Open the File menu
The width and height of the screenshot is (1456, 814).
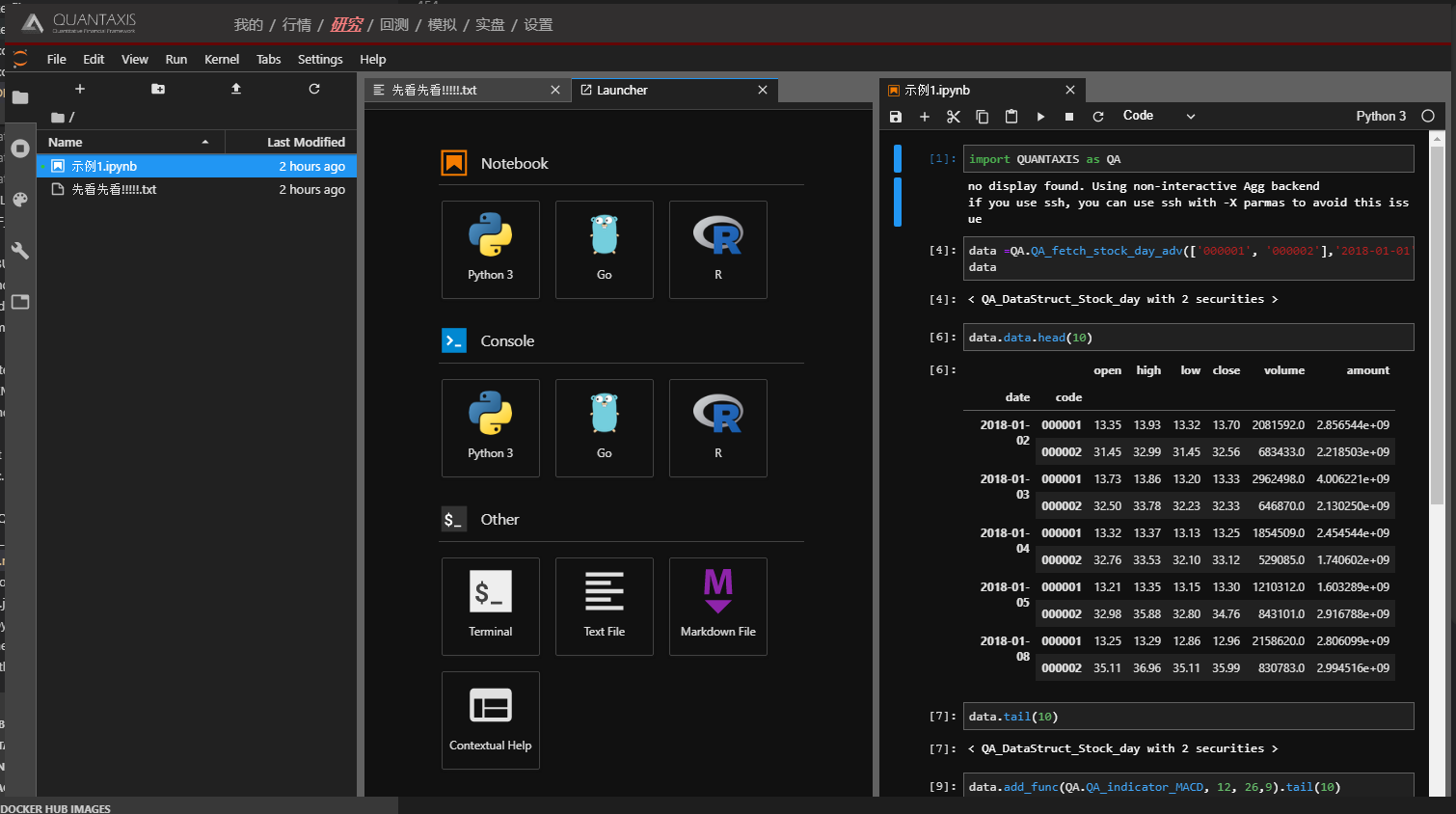point(57,59)
